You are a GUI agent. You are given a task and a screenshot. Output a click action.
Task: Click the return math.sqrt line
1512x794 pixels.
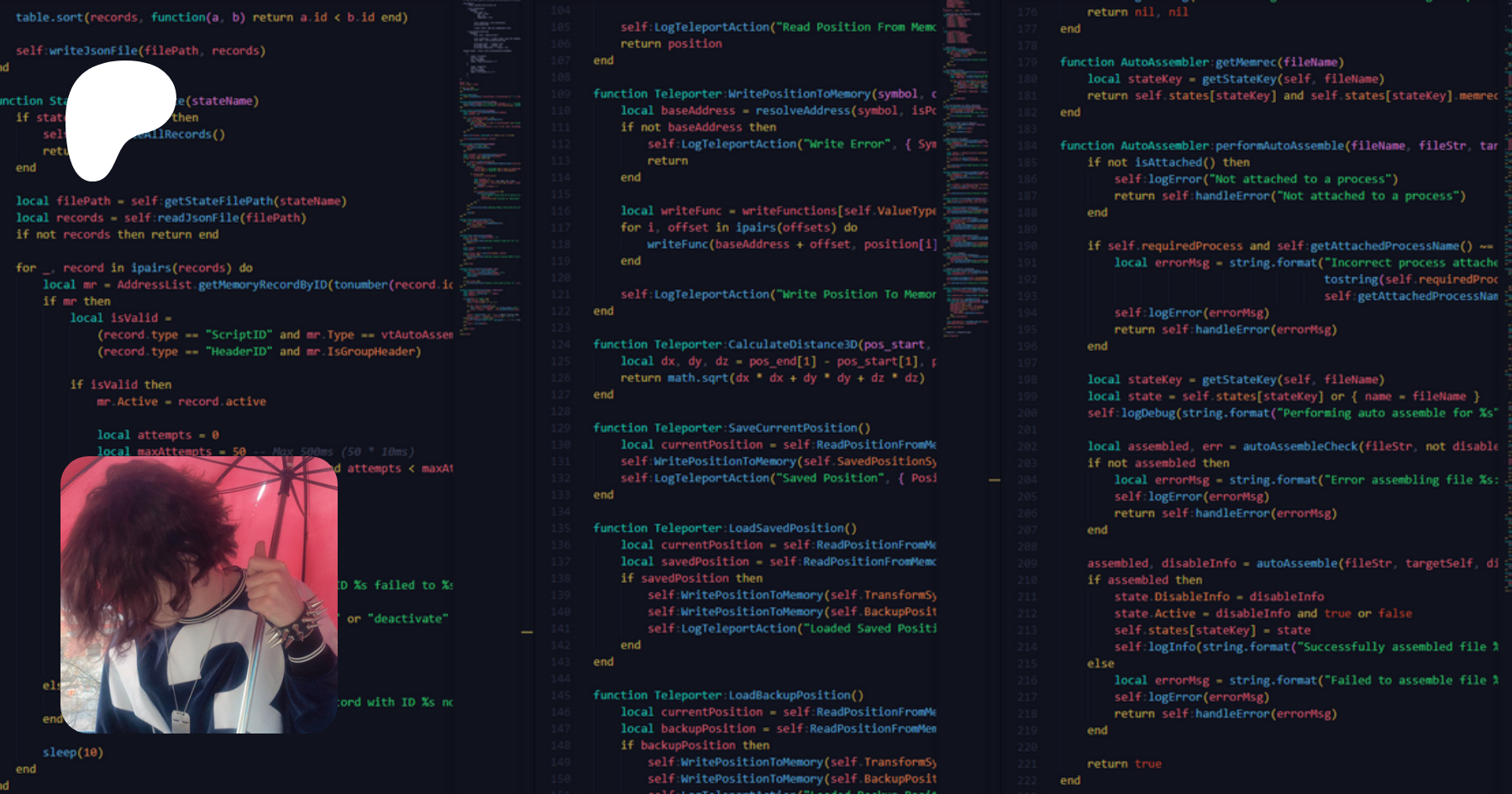771,378
